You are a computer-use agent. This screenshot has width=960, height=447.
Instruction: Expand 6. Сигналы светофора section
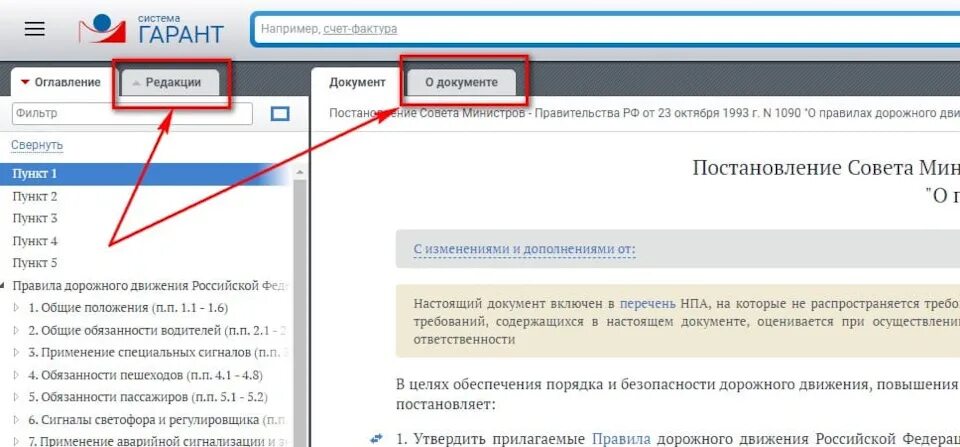[17, 420]
